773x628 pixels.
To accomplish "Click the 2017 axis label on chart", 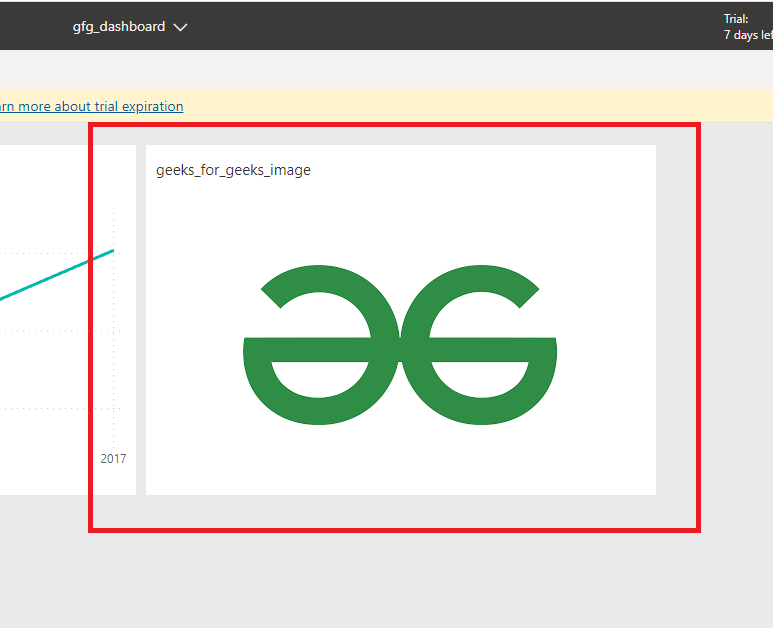I will coord(113,459).
